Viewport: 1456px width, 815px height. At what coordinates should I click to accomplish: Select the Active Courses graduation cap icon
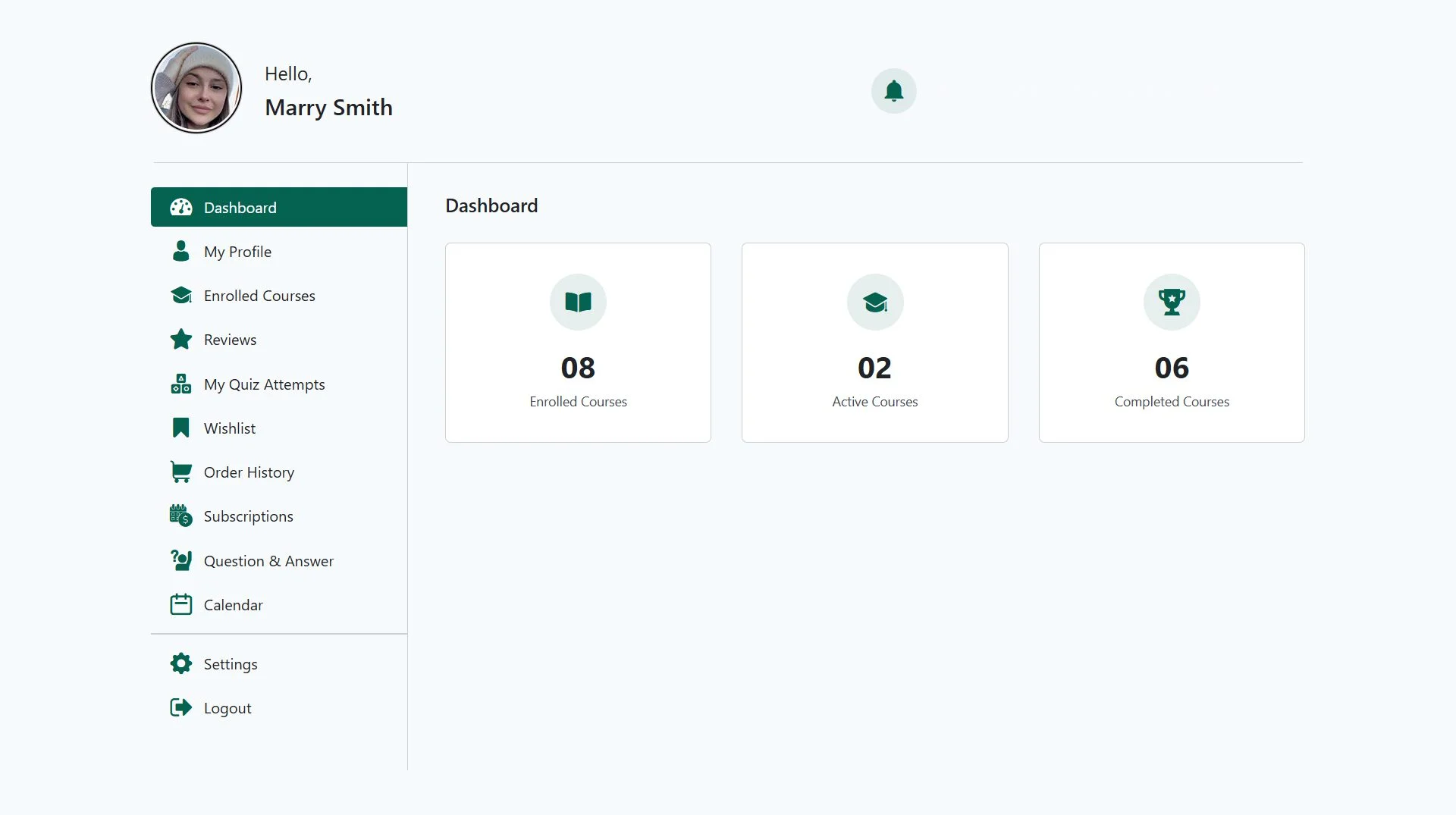[x=874, y=302]
